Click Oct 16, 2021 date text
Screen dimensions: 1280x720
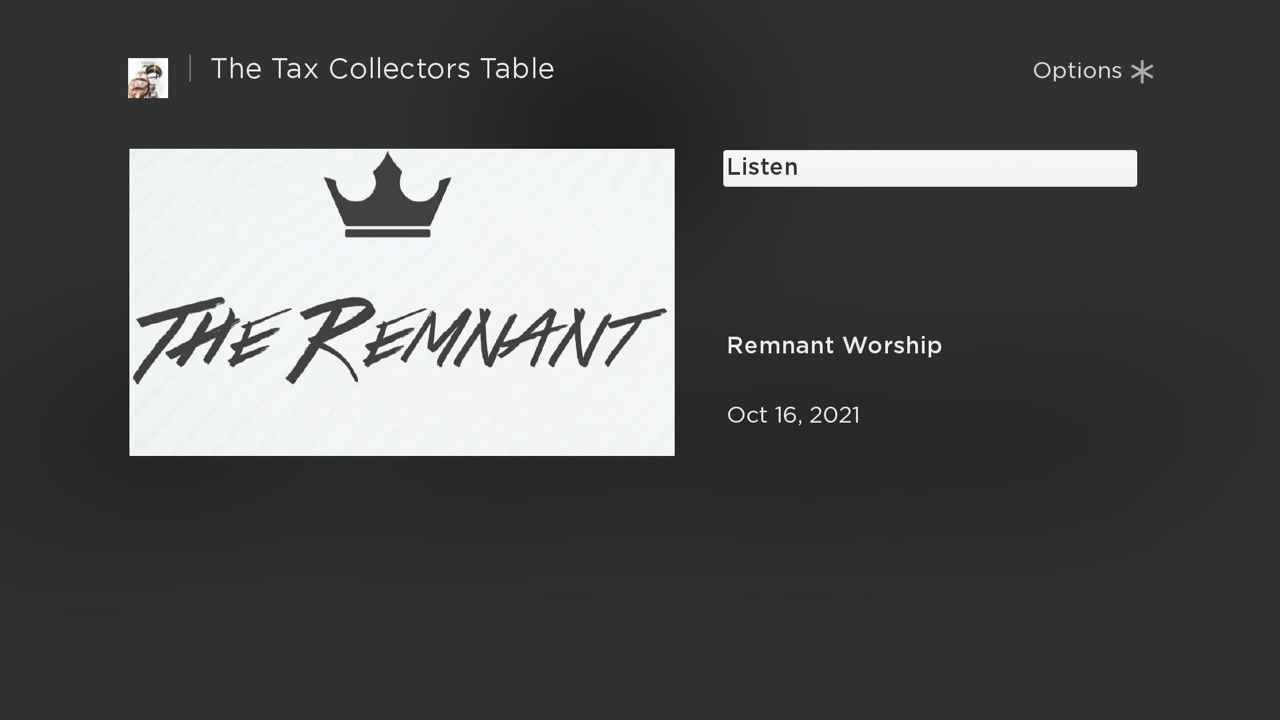[x=793, y=414]
